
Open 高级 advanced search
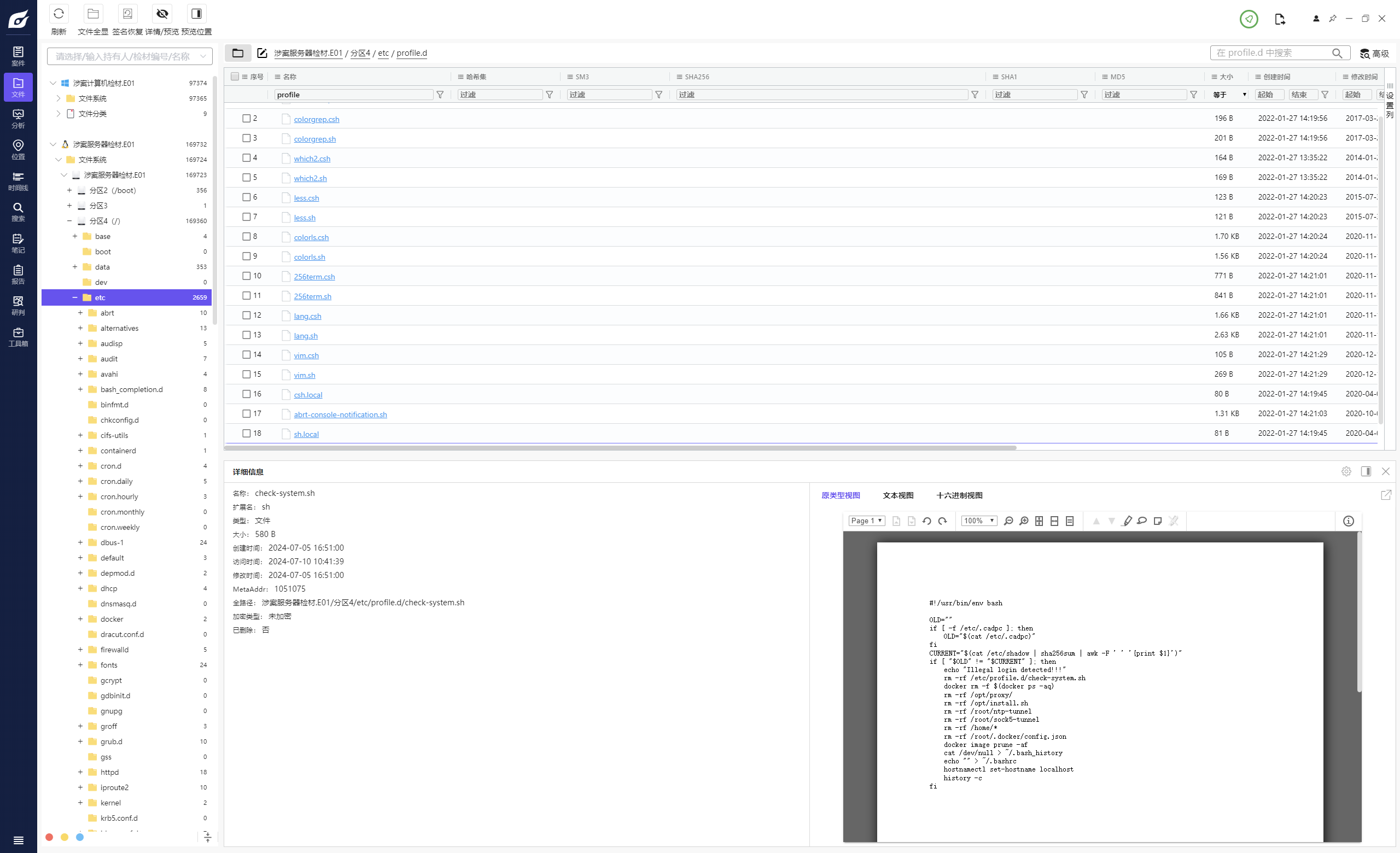coord(1374,54)
